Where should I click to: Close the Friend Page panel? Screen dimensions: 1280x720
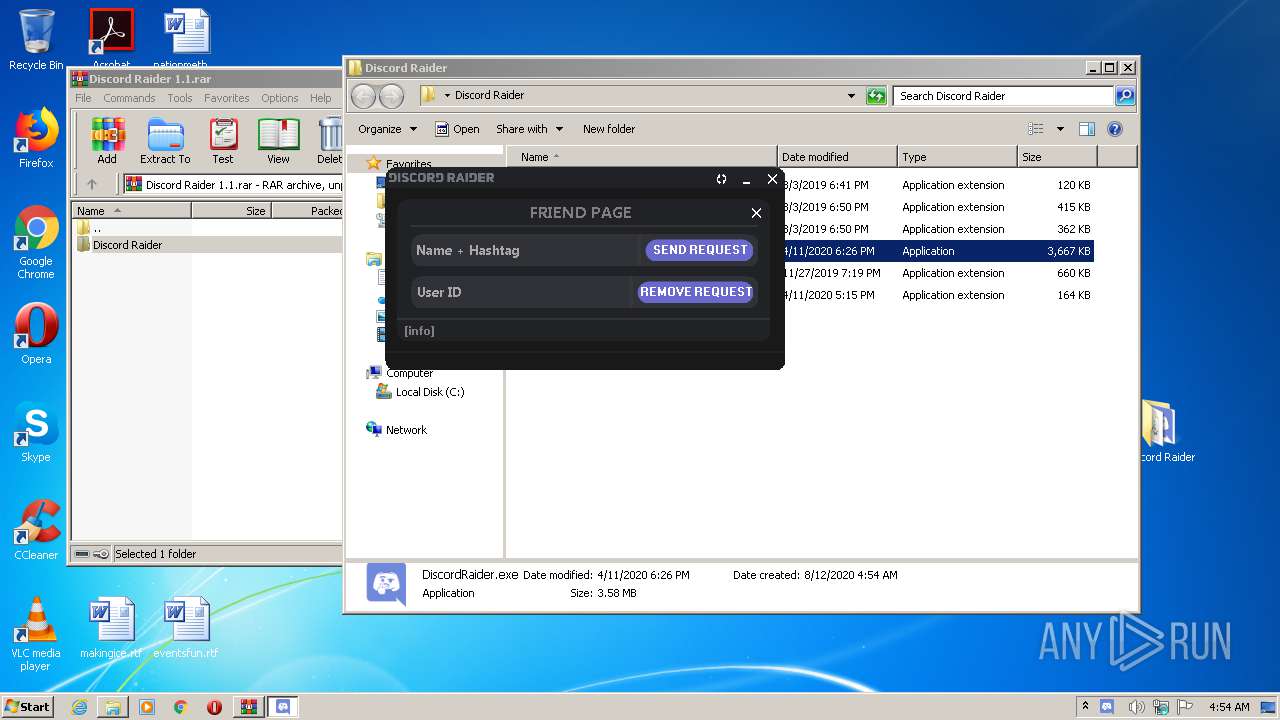point(756,213)
